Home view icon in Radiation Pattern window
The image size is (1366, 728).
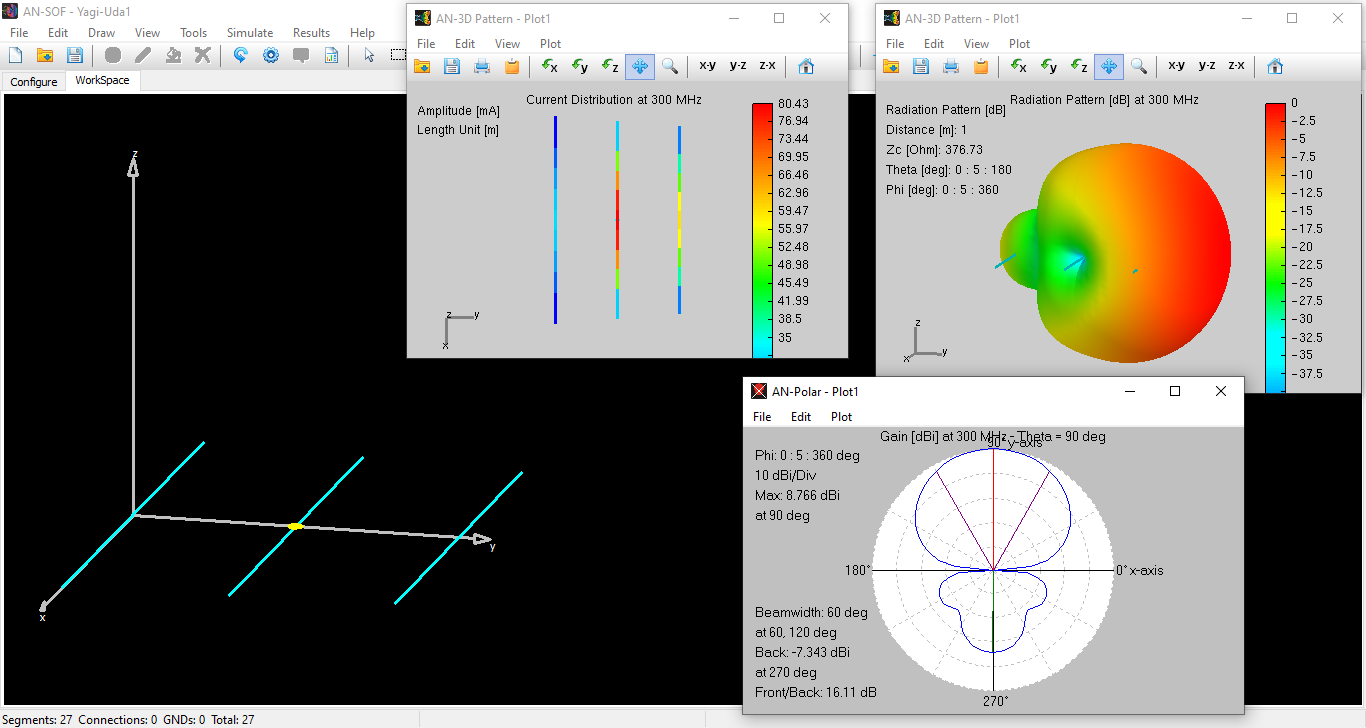1275,66
